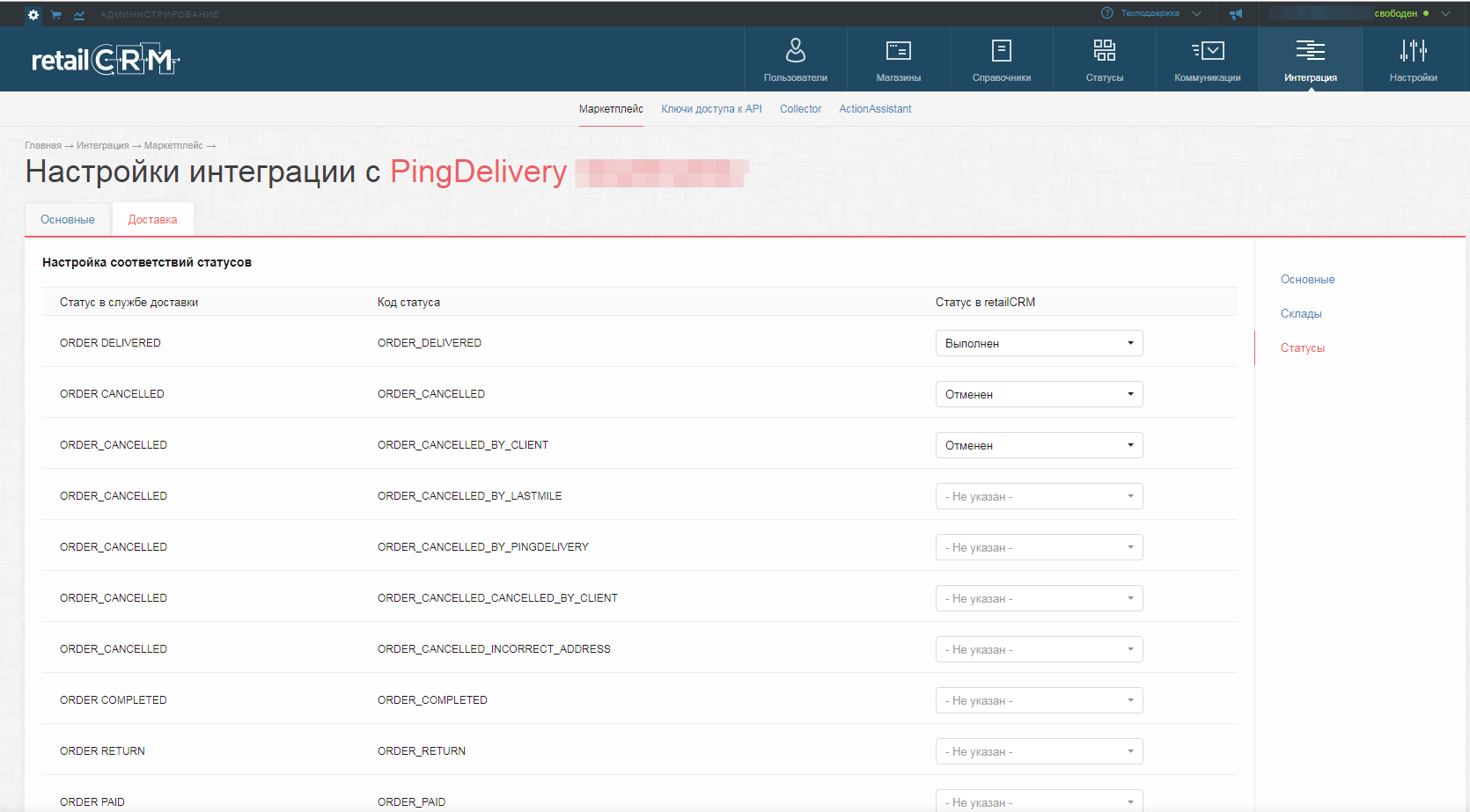Click the 'ORDER RETURN' status name cell
This screenshot has width=1470, height=812.
click(x=102, y=751)
